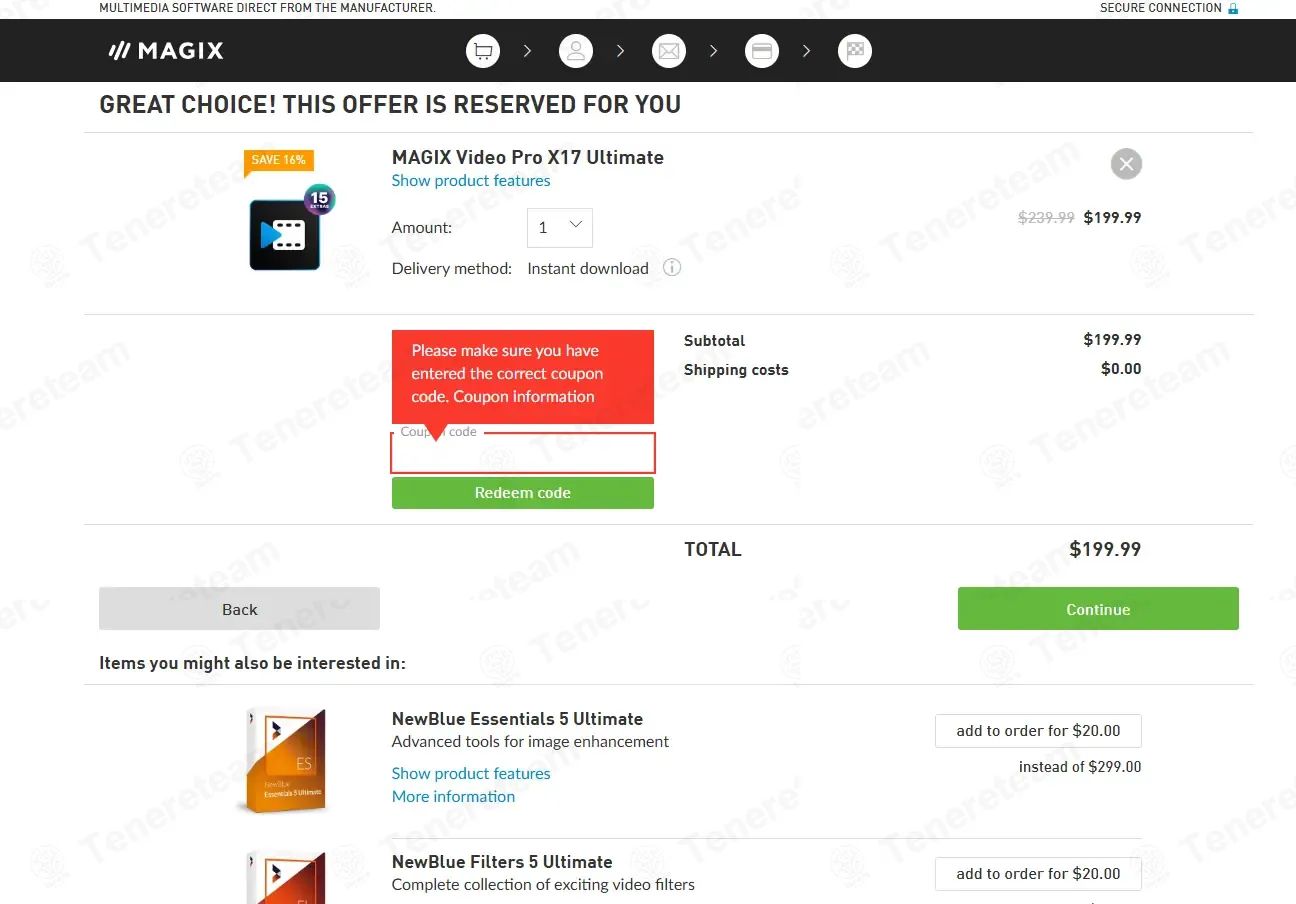Open More information for NewBlue Essentials
1296x904 pixels.
(453, 796)
